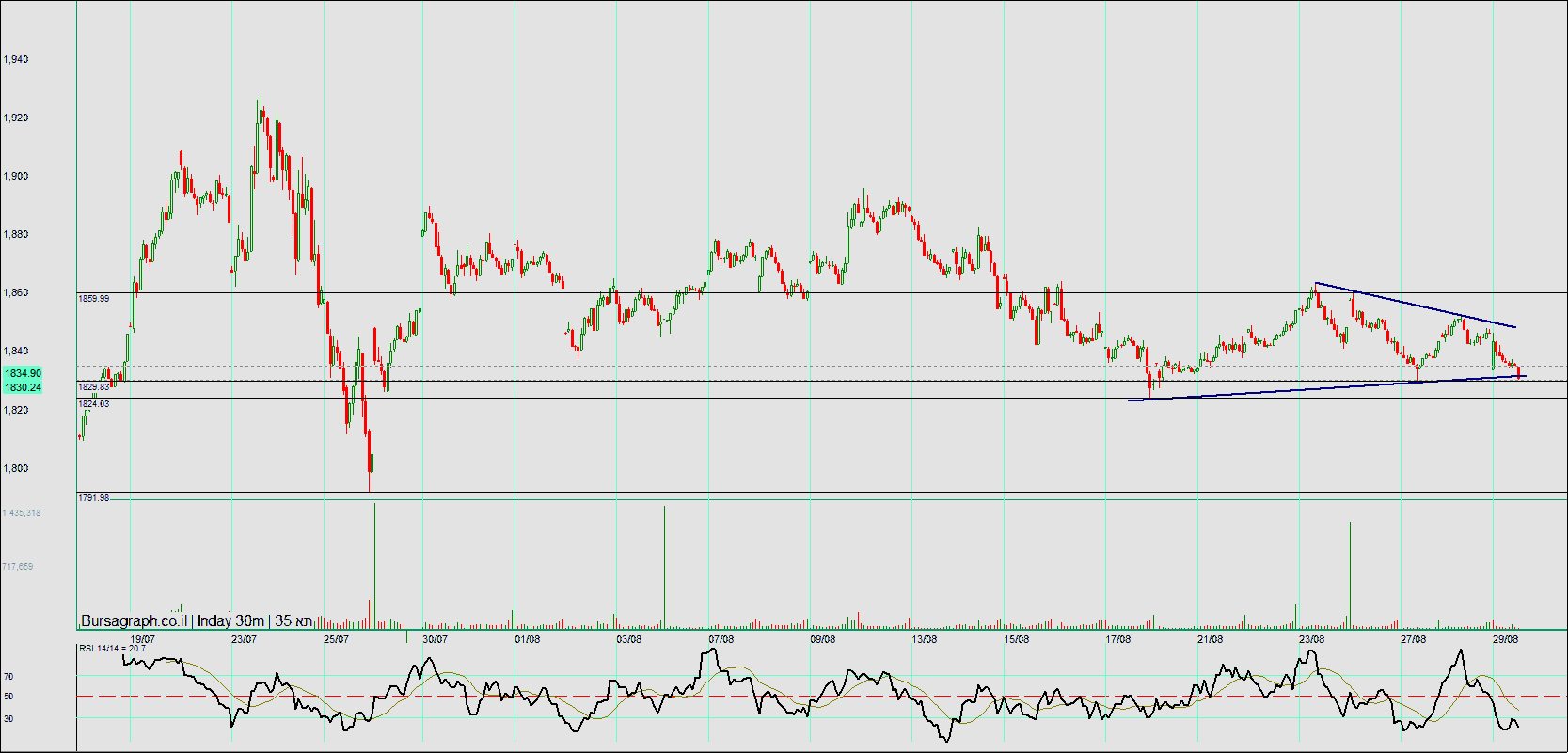Select the 03/08 date label

point(628,639)
